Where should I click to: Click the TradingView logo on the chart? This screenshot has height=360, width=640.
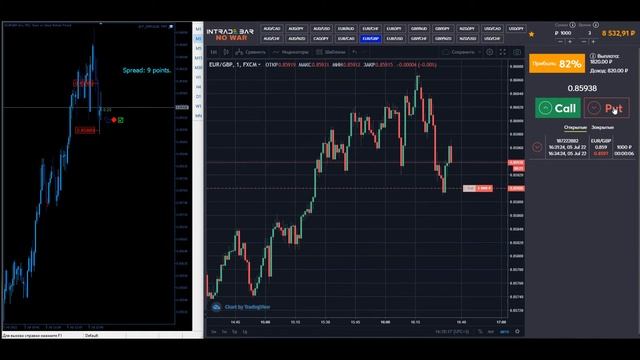[216, 307]
